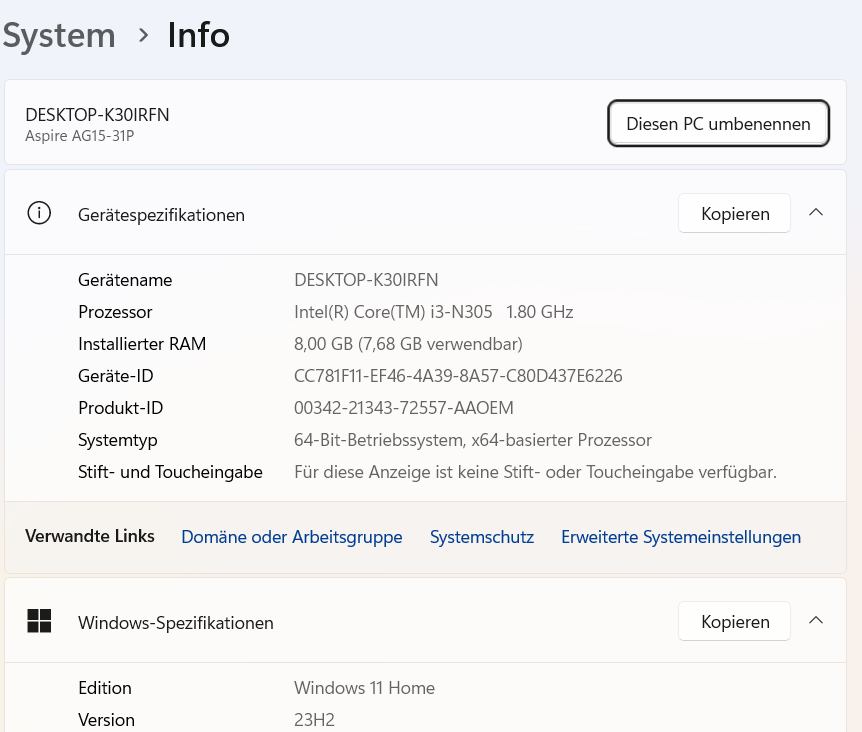This screenshot has height=732, width=862.
Task: Click the Windows-Spezifikationen section title
Action: tap(175, 623)
